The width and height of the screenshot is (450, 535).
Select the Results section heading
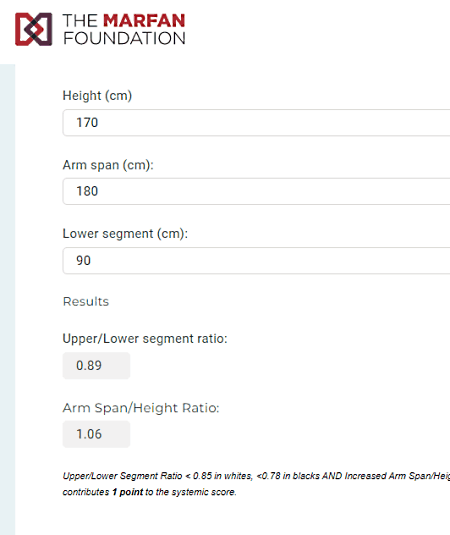86,302
